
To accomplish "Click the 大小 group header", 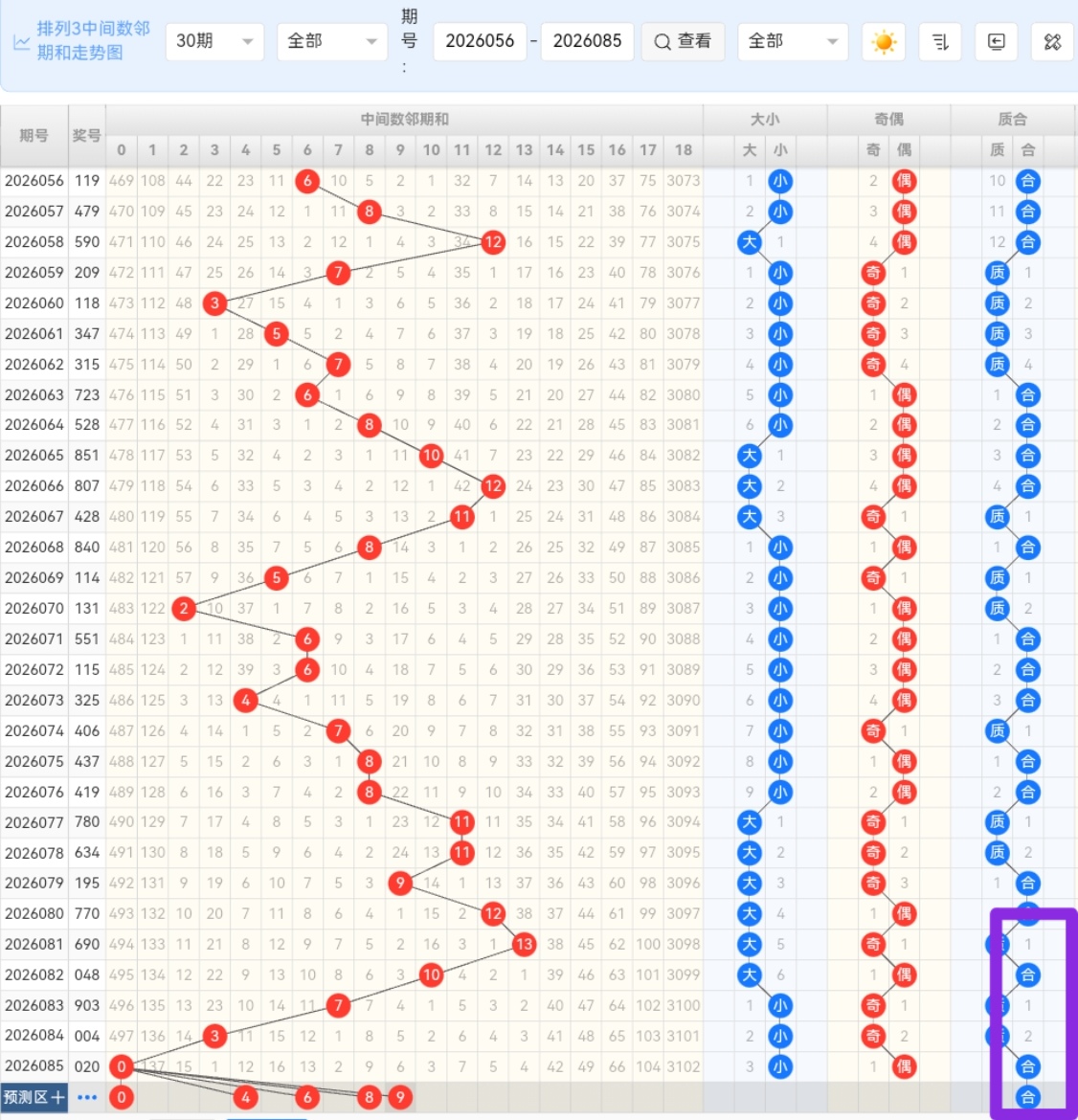I will click(765, 120).
